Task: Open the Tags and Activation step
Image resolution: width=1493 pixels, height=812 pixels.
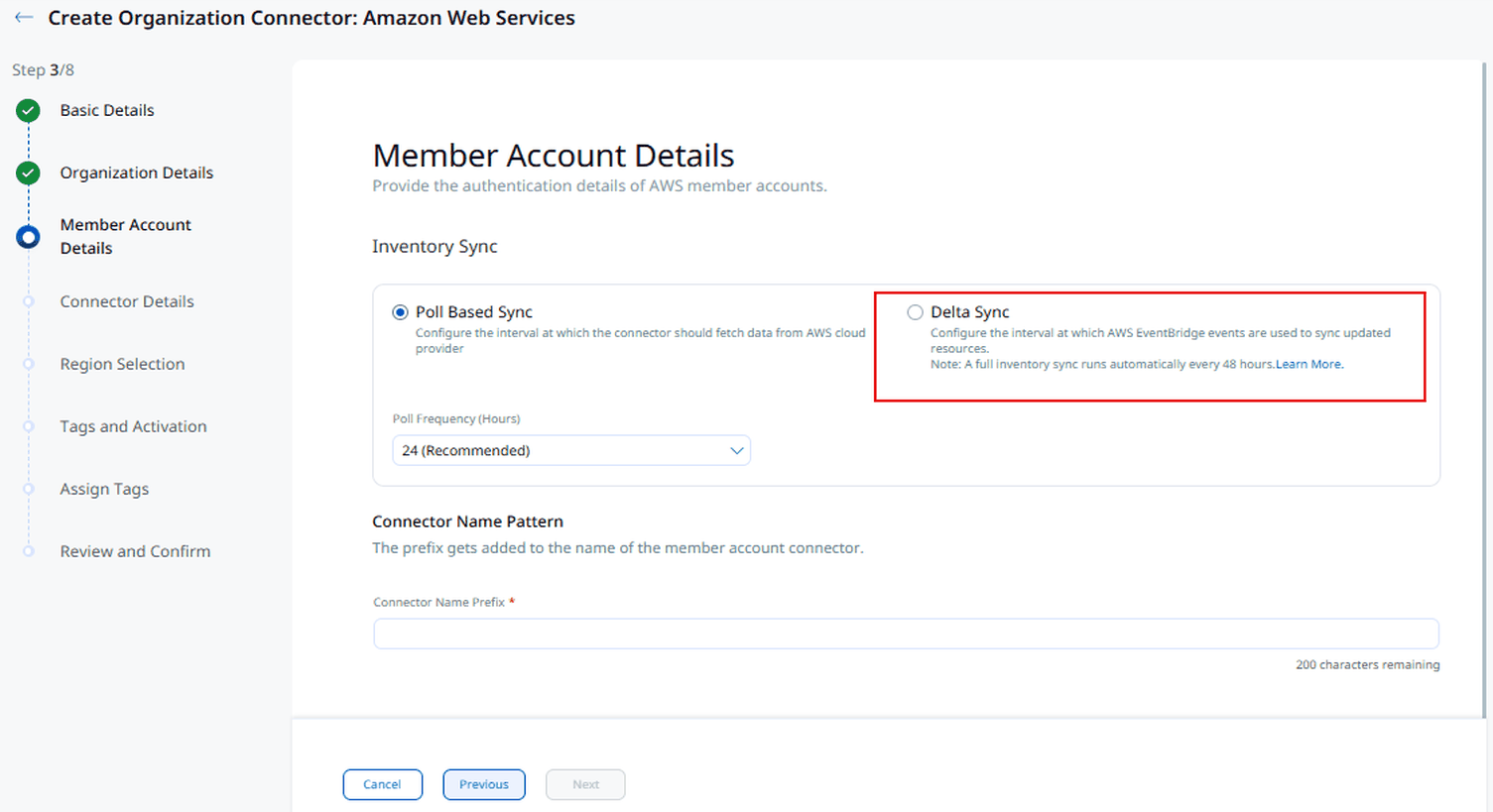Action: pyautogui.click(x=133, y=426)
